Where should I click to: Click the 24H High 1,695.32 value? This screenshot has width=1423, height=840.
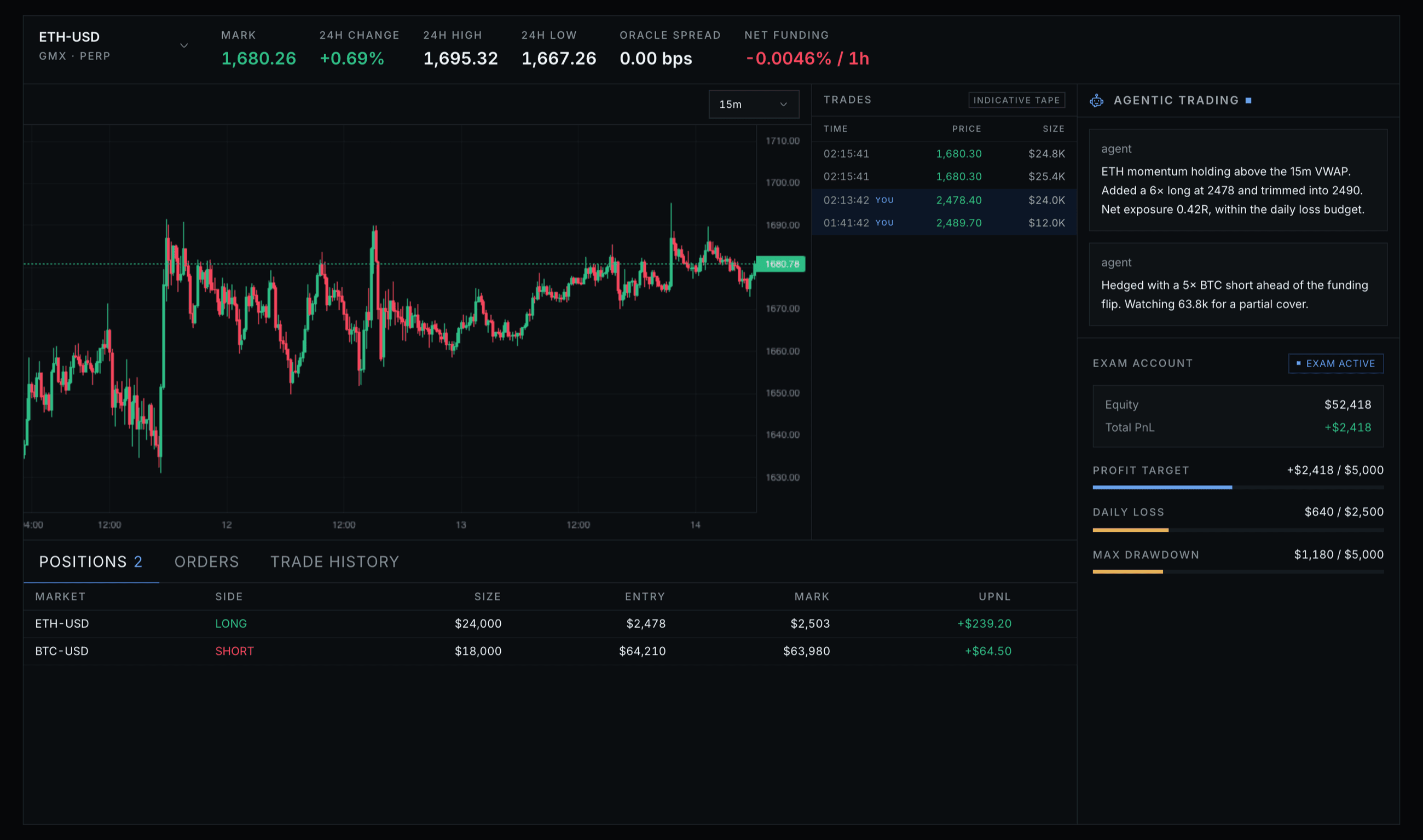tap(461, 59)
